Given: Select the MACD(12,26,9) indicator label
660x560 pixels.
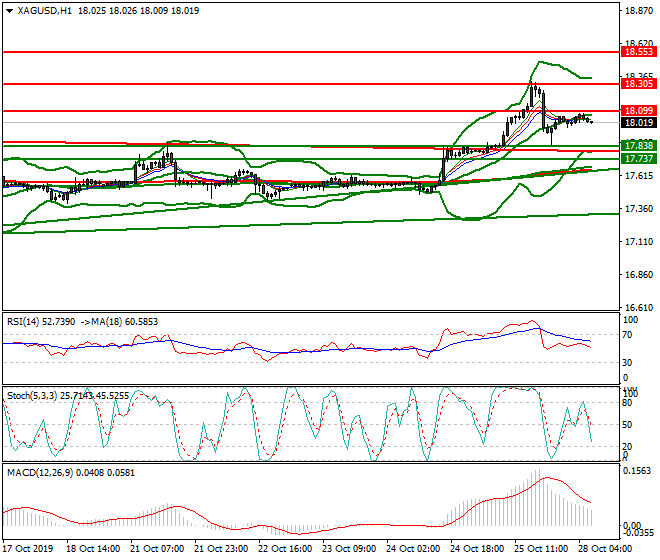Looking at the screenshot, I should tap(40, 473).
